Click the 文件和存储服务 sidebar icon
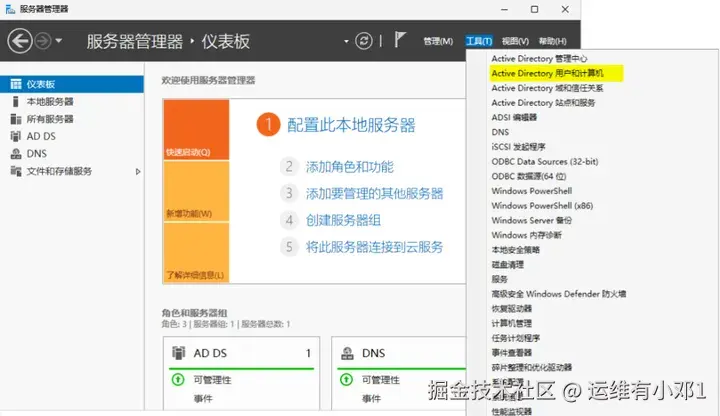720x416 pixels. click(x=16, y=171)
